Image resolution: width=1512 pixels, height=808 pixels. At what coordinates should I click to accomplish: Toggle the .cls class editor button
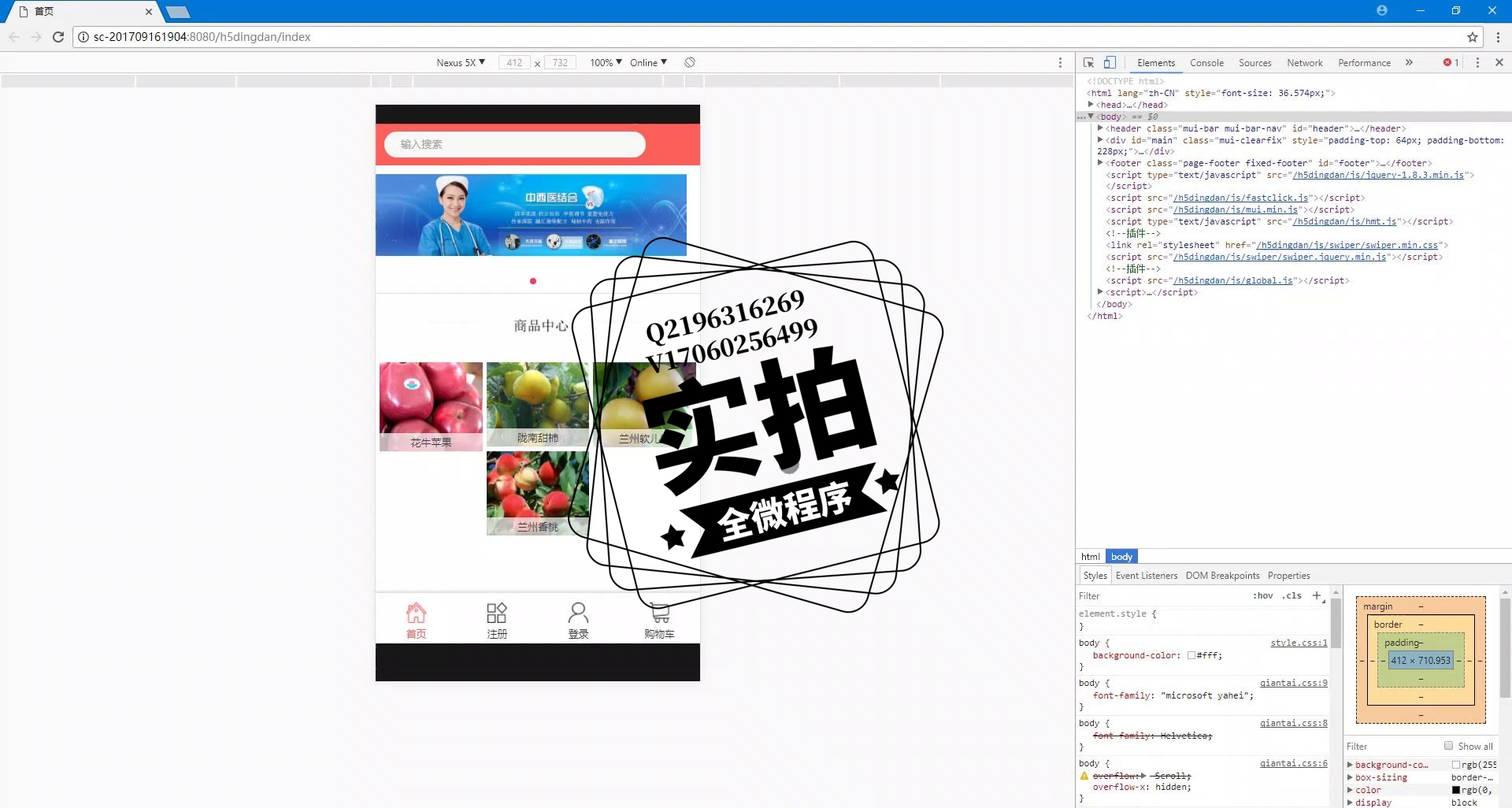(1291, 595)
